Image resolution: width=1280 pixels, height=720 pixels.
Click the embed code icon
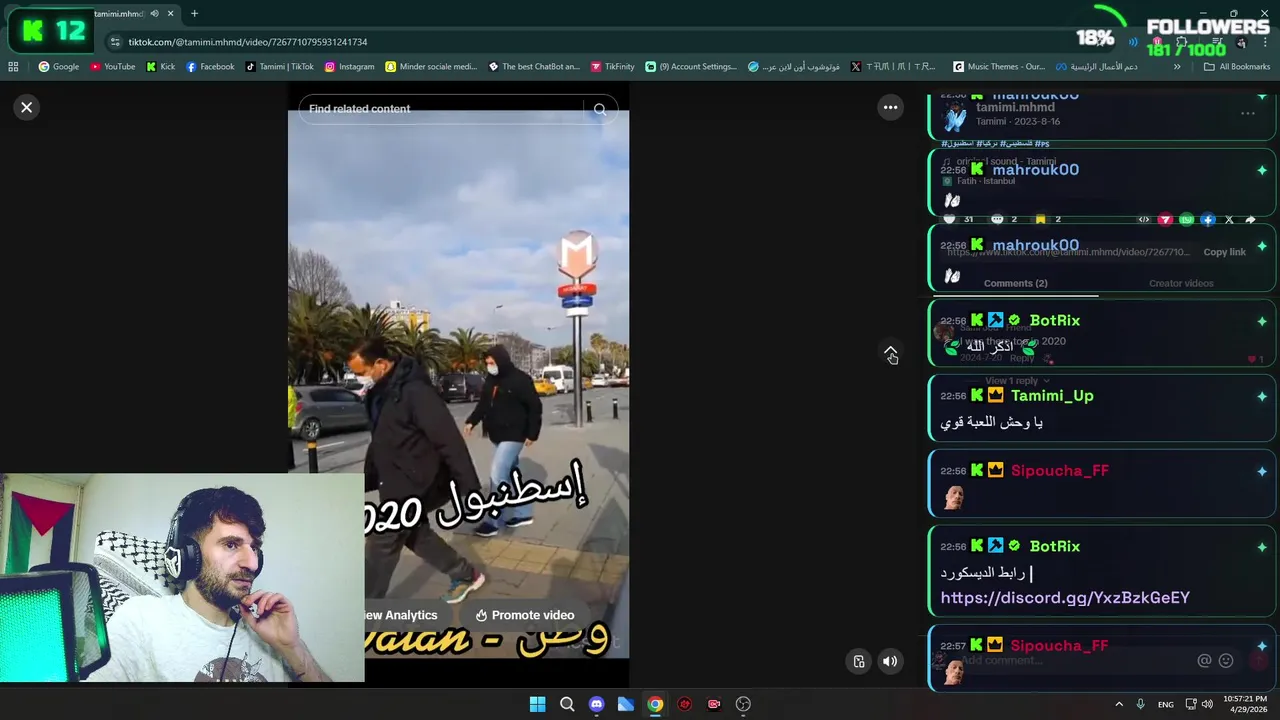pos(1144,219)
